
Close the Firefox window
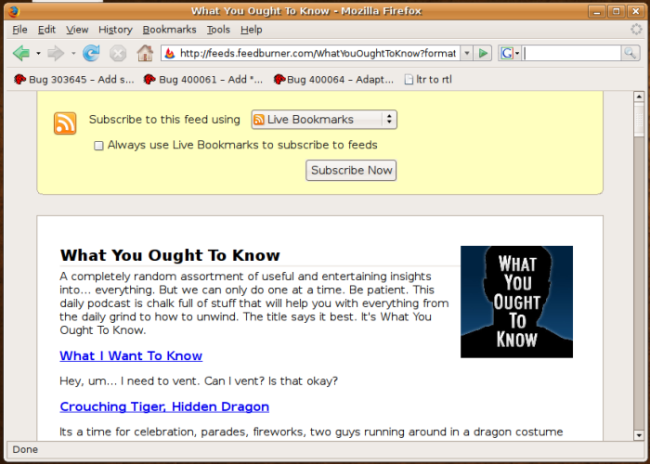coord(635,12)
